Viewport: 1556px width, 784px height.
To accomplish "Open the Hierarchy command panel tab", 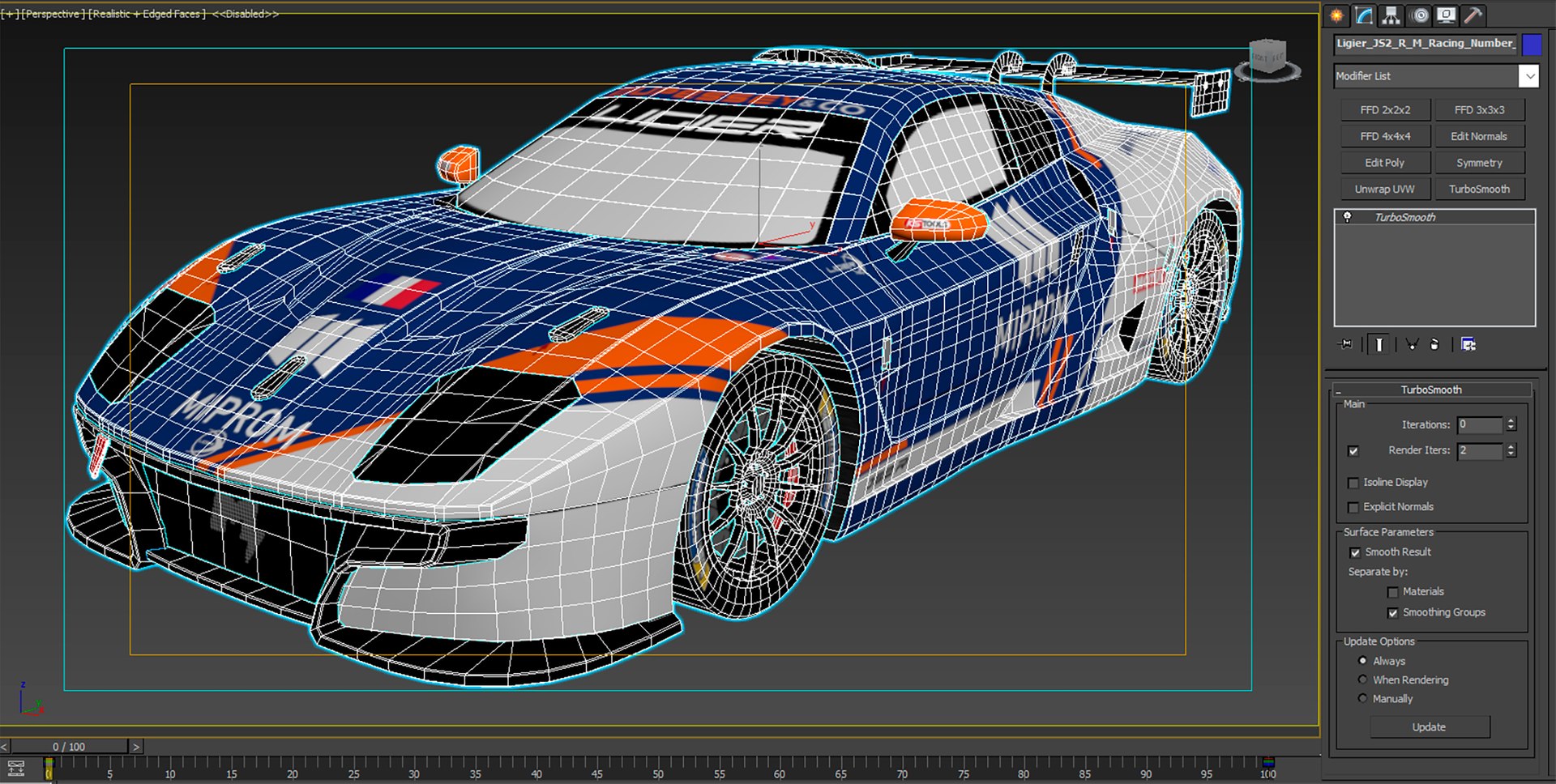I will coord(1391,15).
